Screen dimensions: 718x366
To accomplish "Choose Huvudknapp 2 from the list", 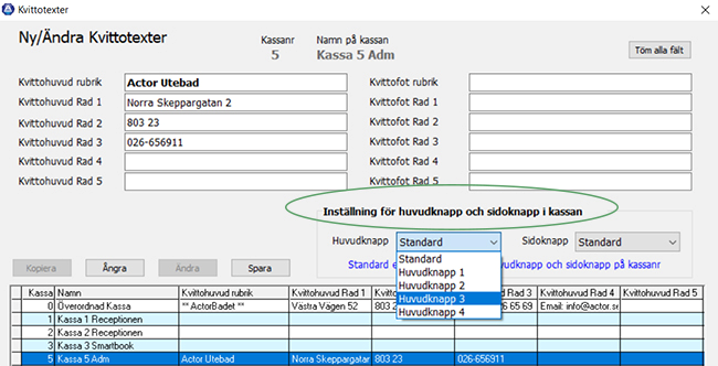I will tap(448, 285).
